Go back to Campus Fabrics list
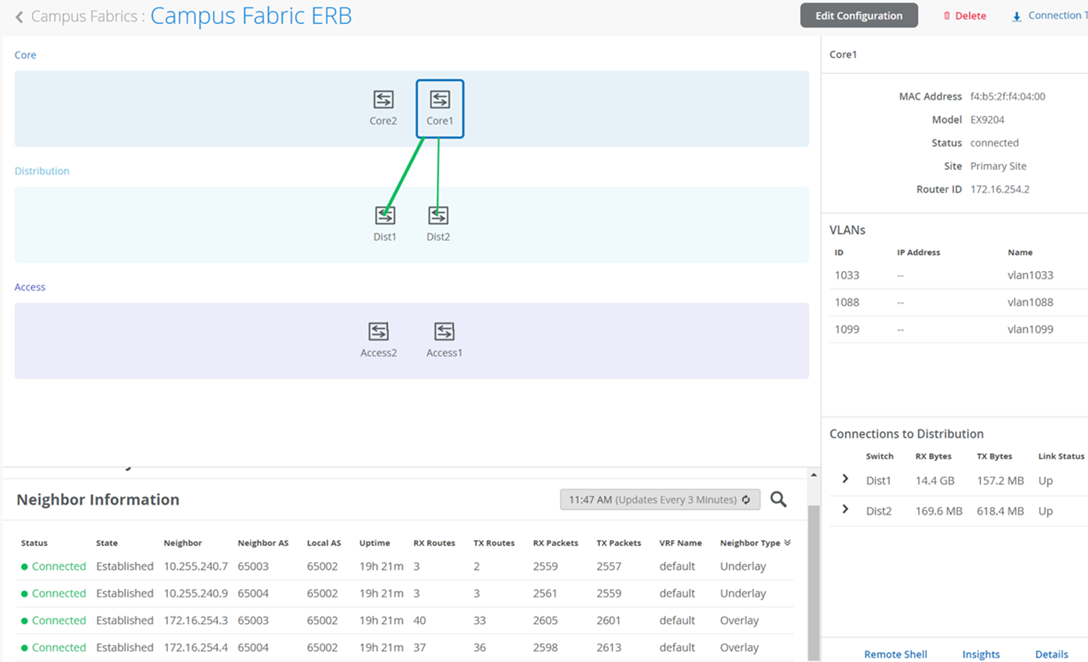 tap(19, 17)
